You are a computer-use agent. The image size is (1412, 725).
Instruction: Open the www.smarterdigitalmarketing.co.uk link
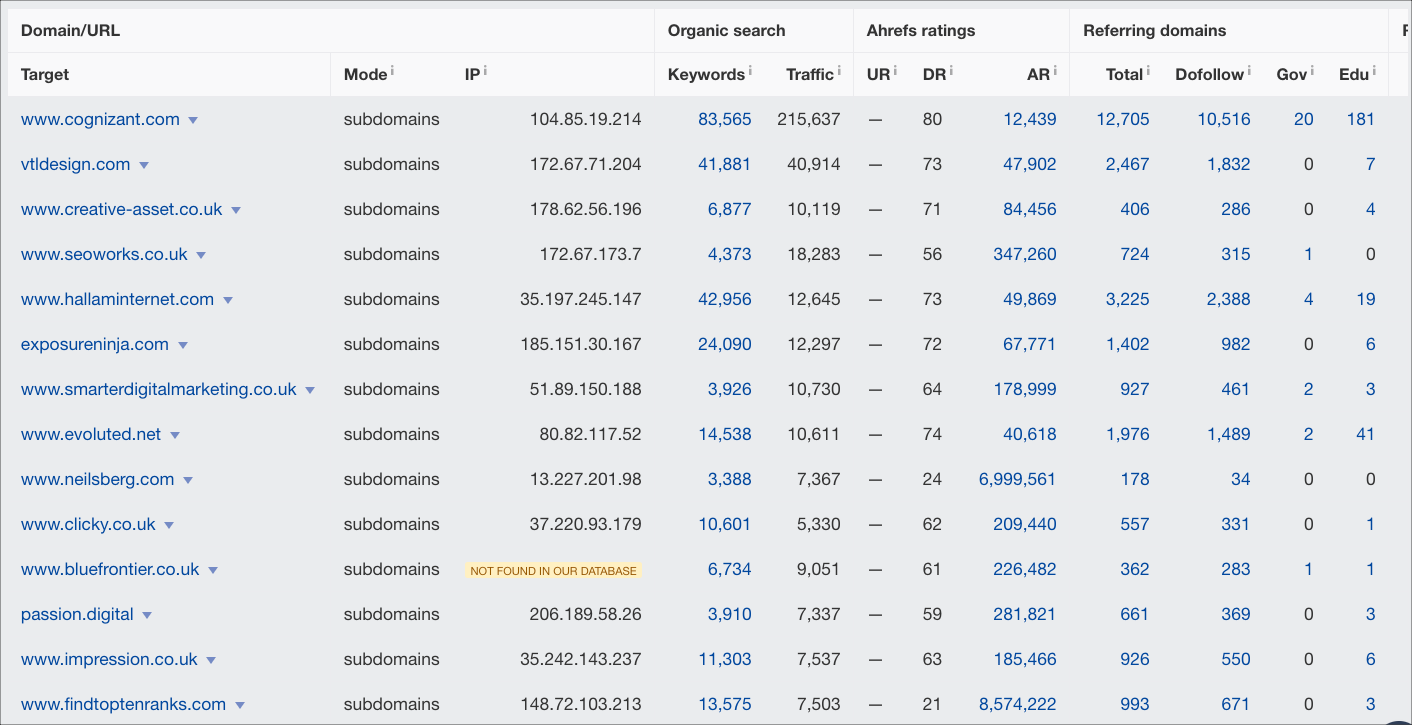click(x=159, y=390)
